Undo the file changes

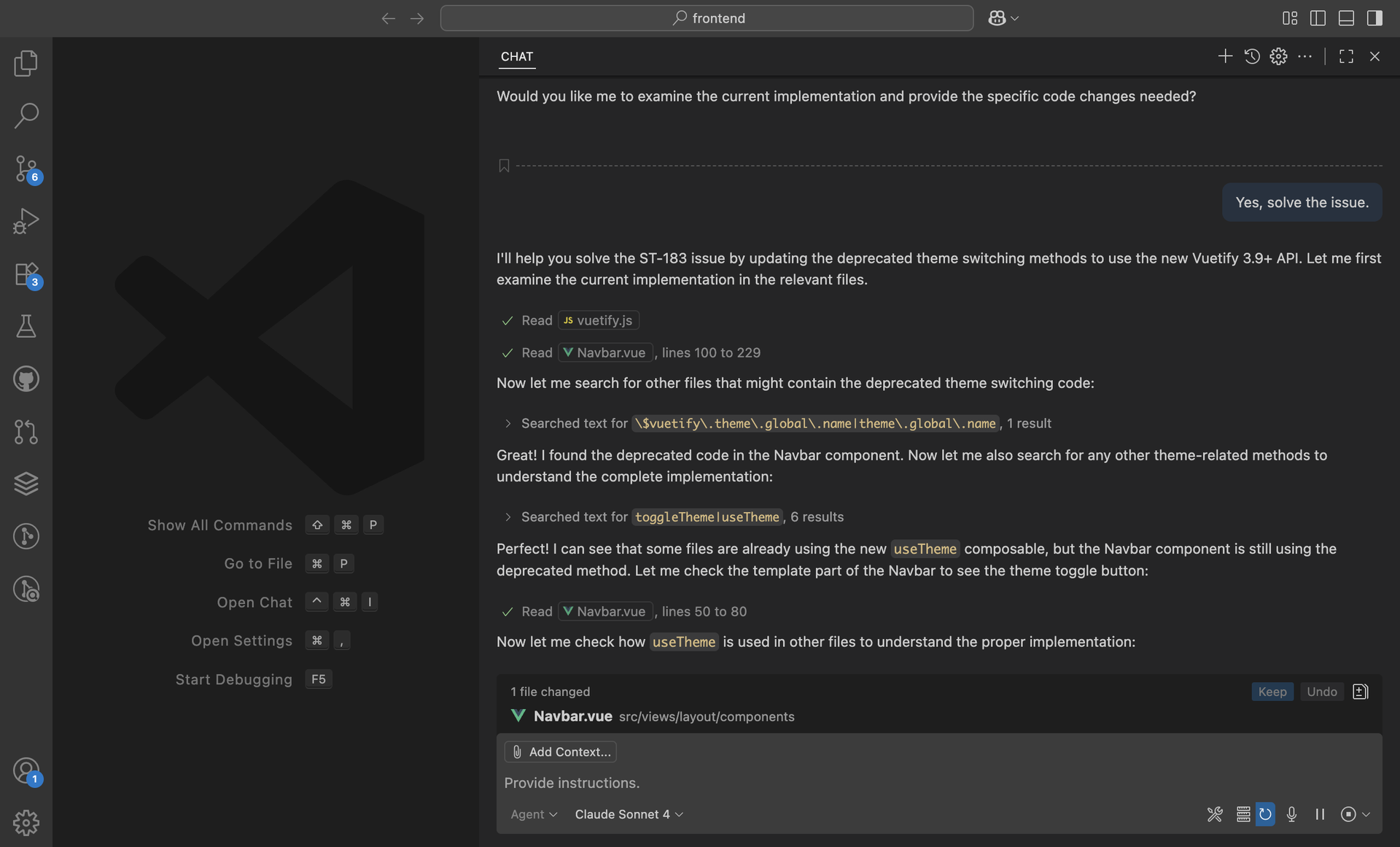point(1321,692)
